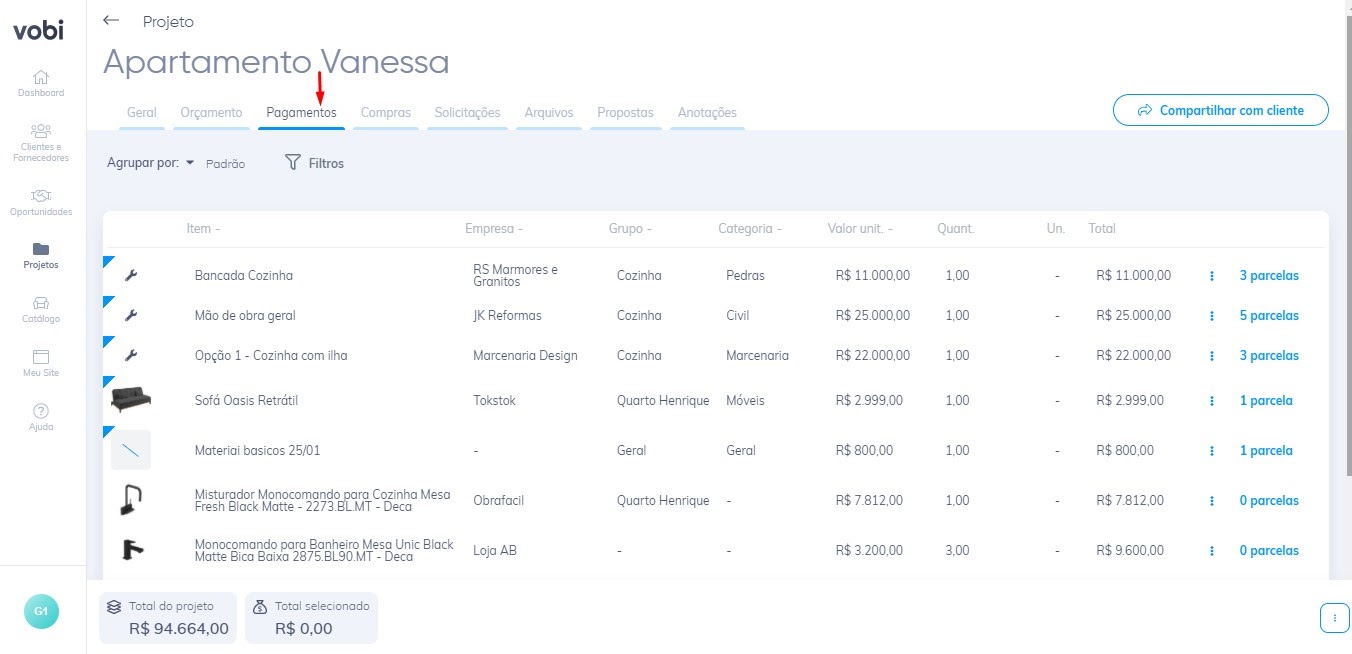The height and width of the screenshot is (654, 1352).
Task: Open Ajuda question mark icon
Action: [x=41, y=411]
